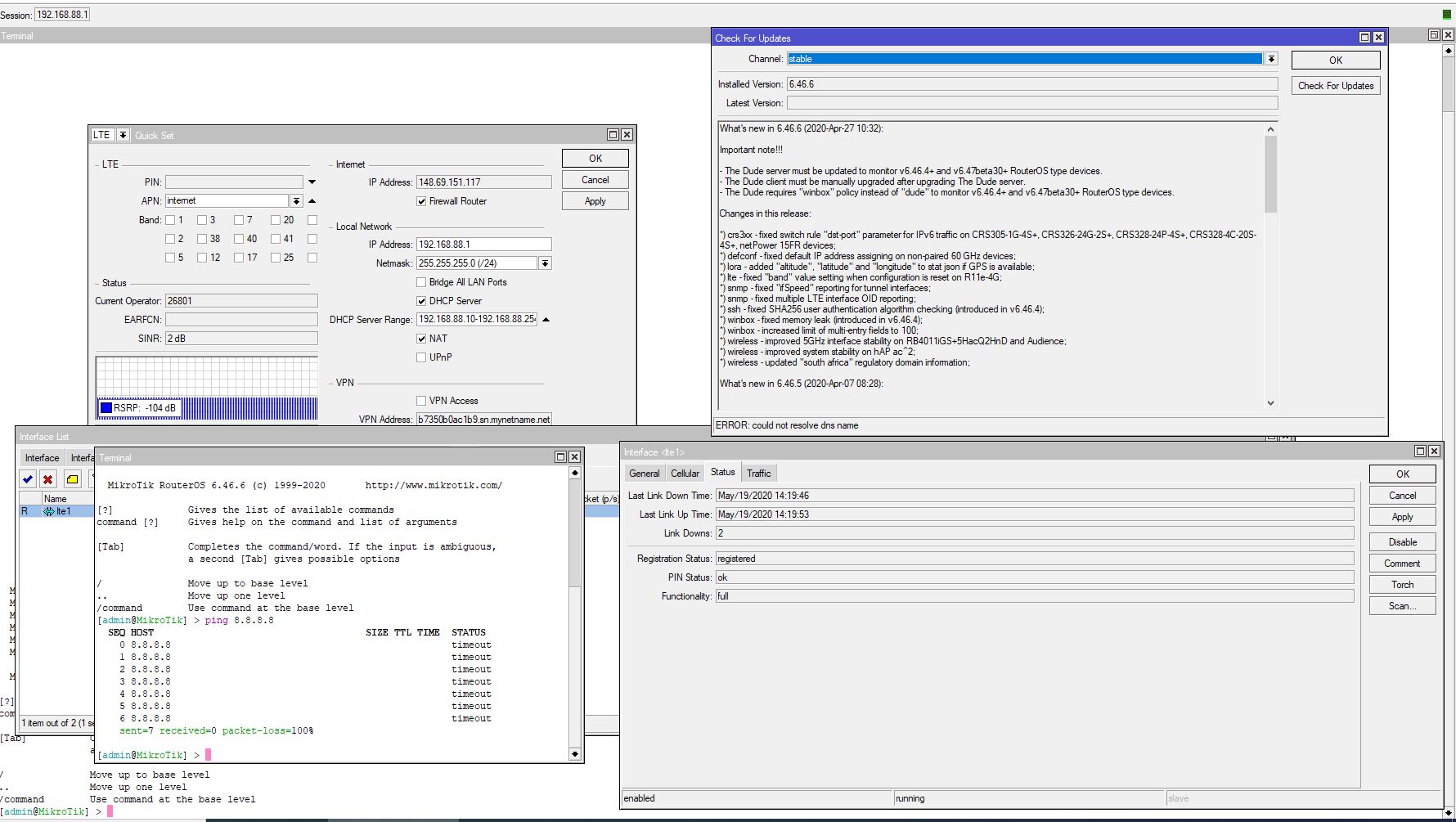This screenshot has height=822, width=1456.
Task: Uncheck the Firewall Router checkbox
Action: coord(420,201)
